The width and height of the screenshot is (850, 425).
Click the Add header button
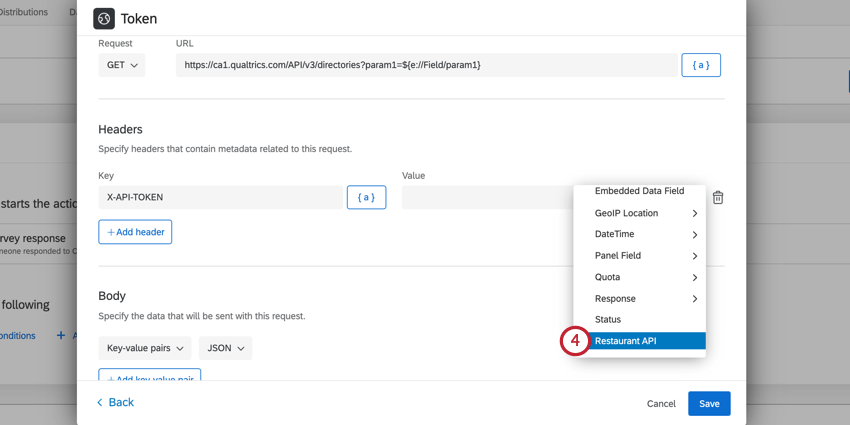pyautogui.click(x=135, y=232)
